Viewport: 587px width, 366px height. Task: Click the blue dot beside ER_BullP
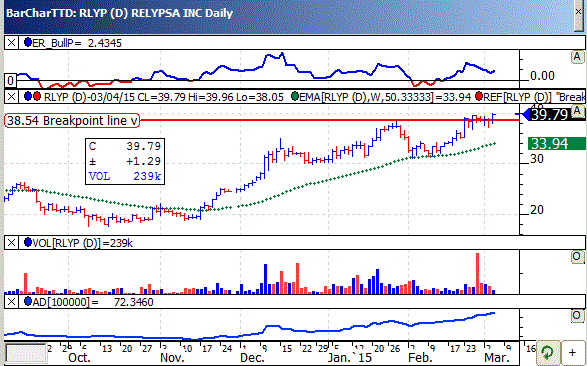[x=28, y=42]
